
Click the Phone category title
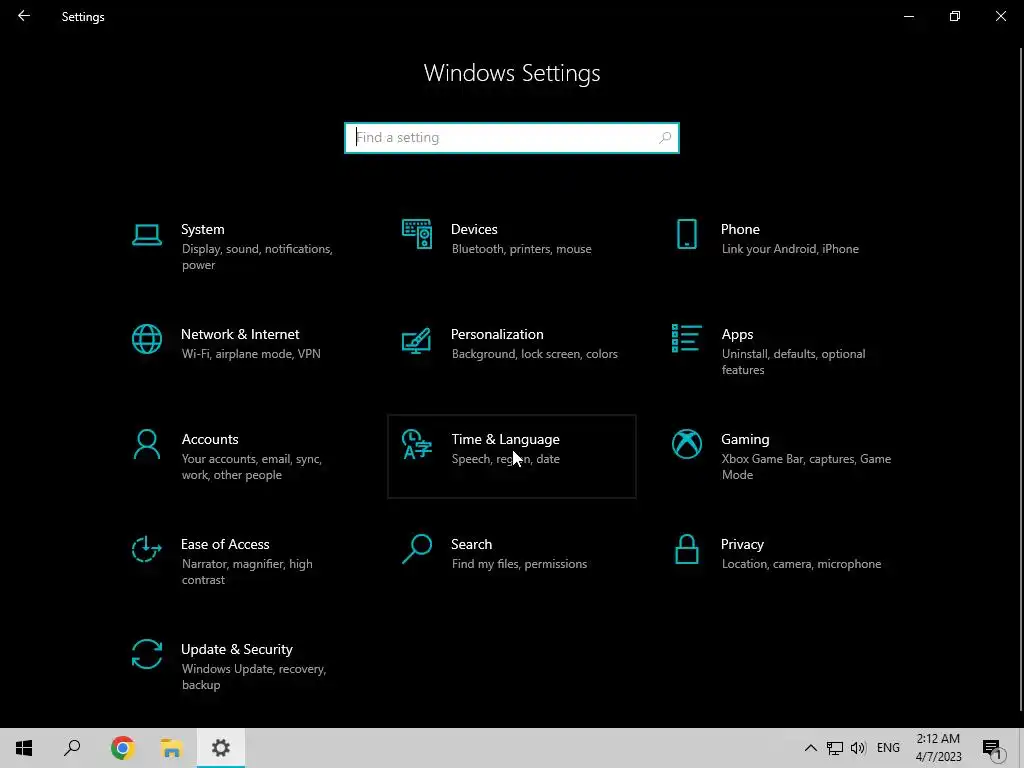[x=740, y=229]
